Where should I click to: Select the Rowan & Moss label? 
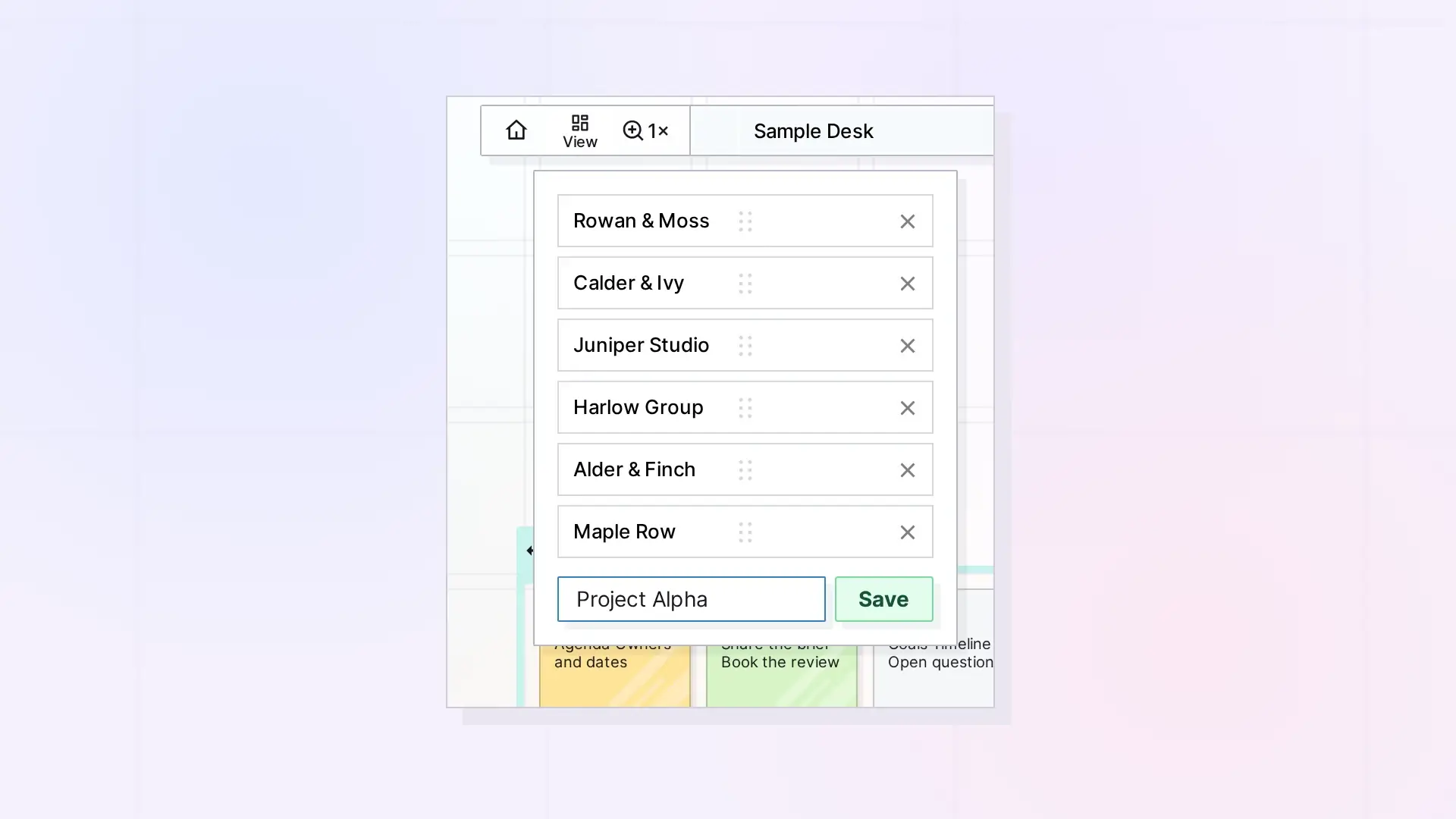pyautogui.click(x=641, y=221)
